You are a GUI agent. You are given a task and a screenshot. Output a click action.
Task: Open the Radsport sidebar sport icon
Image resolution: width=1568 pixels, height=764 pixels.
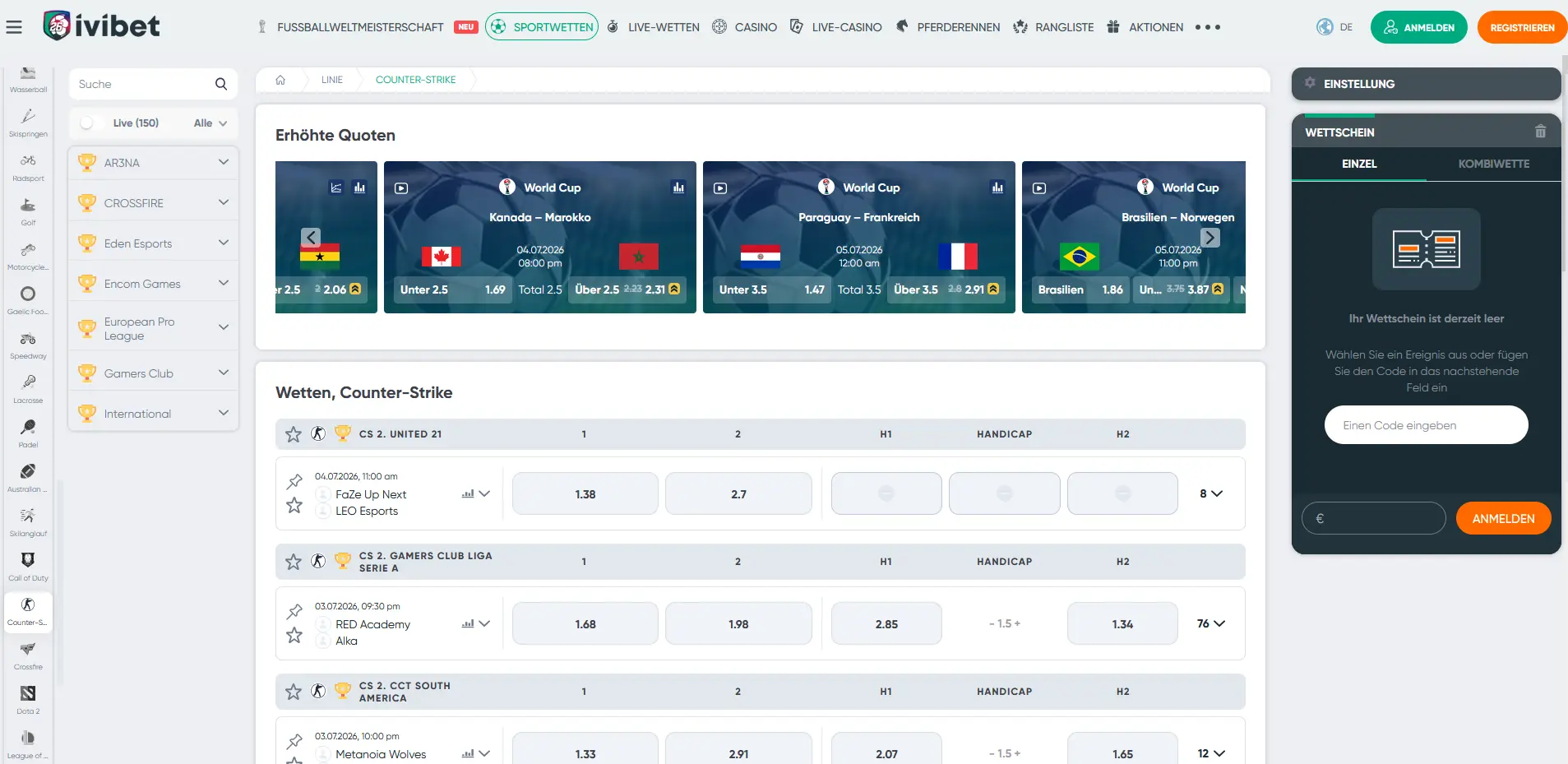click(x=28, y=167)
